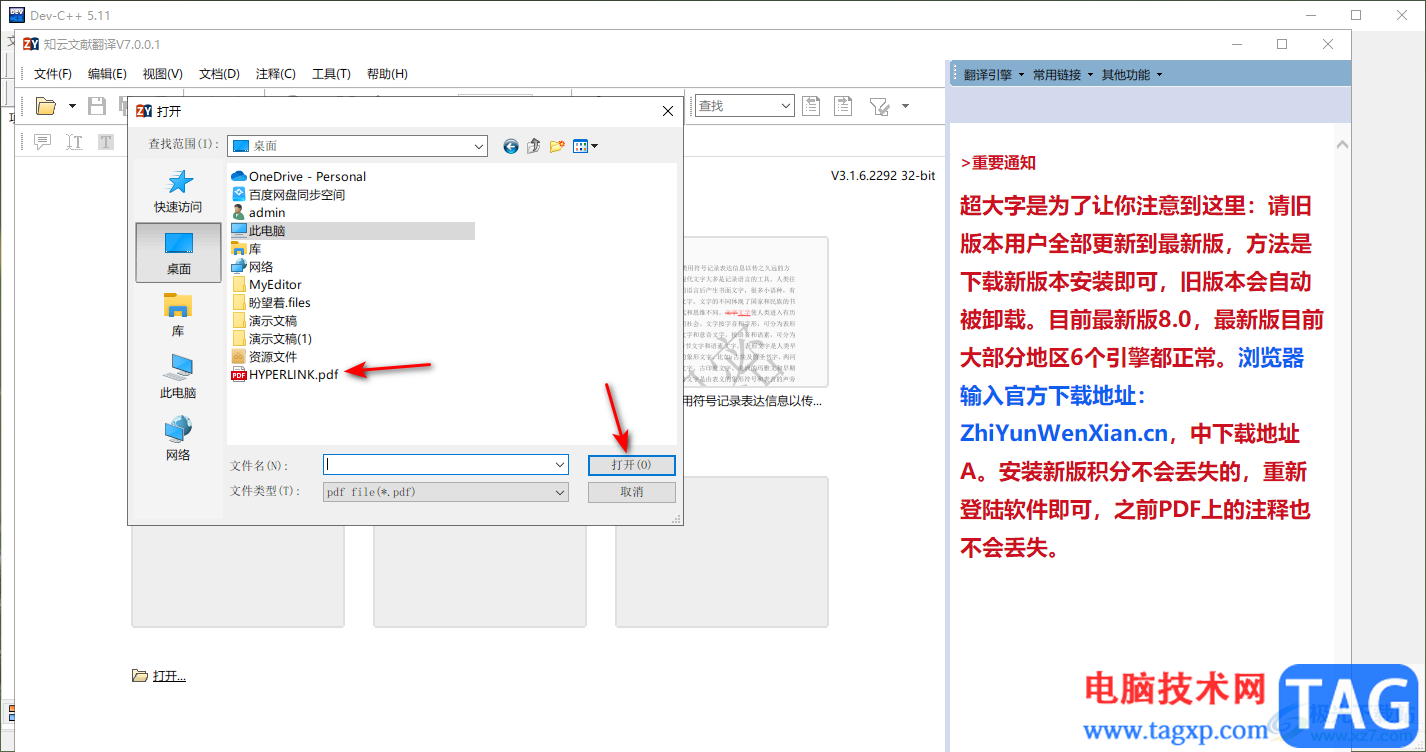Expand the 文件名 dropdown arrow

click(x=560, y=464)
